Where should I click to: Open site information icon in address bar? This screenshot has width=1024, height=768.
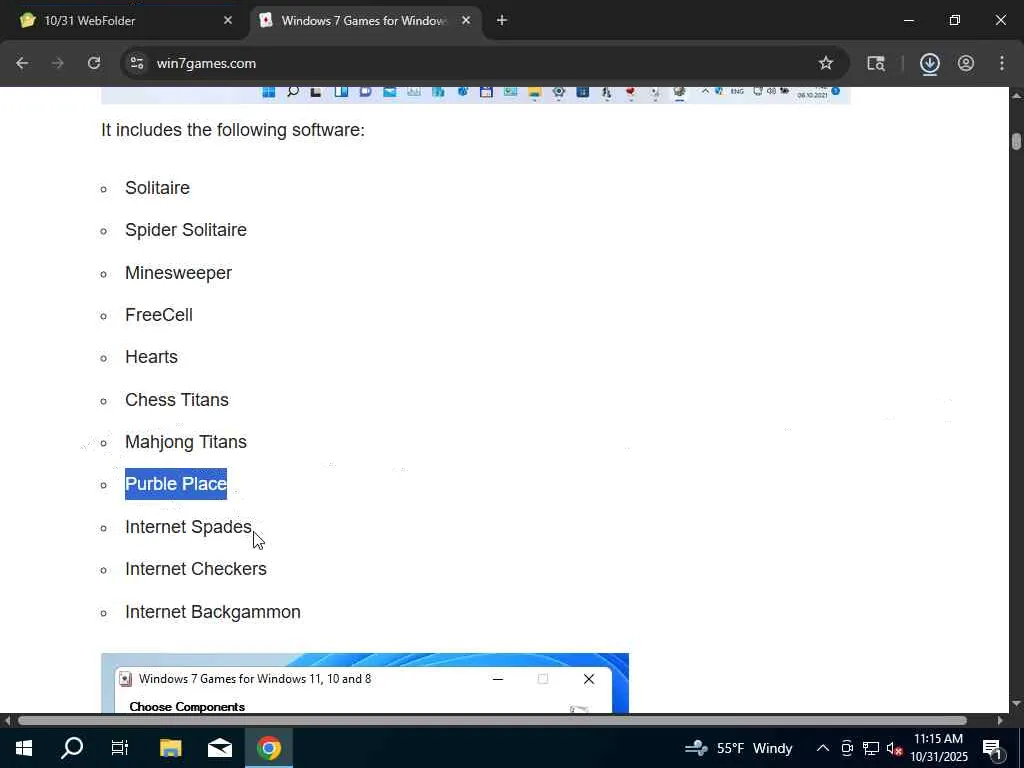tap(136, 63)
